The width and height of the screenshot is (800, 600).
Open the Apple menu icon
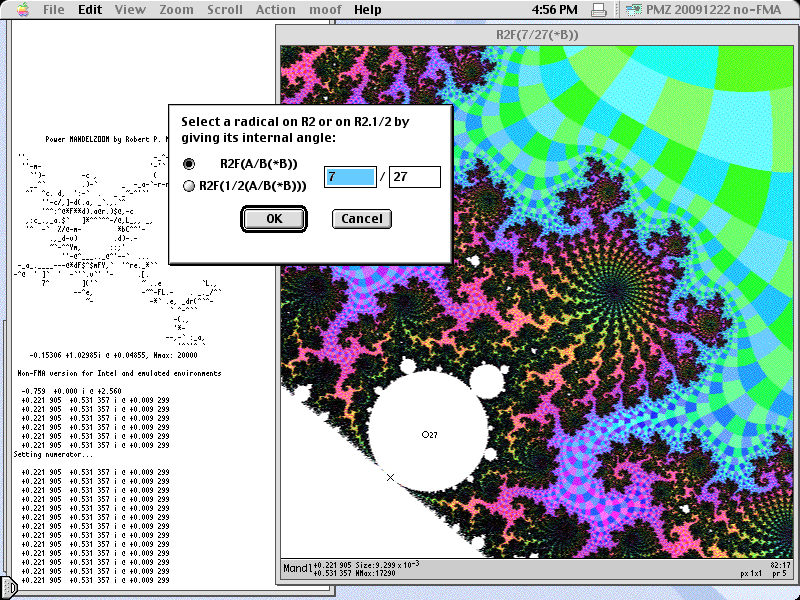click(x=23, y=10)
